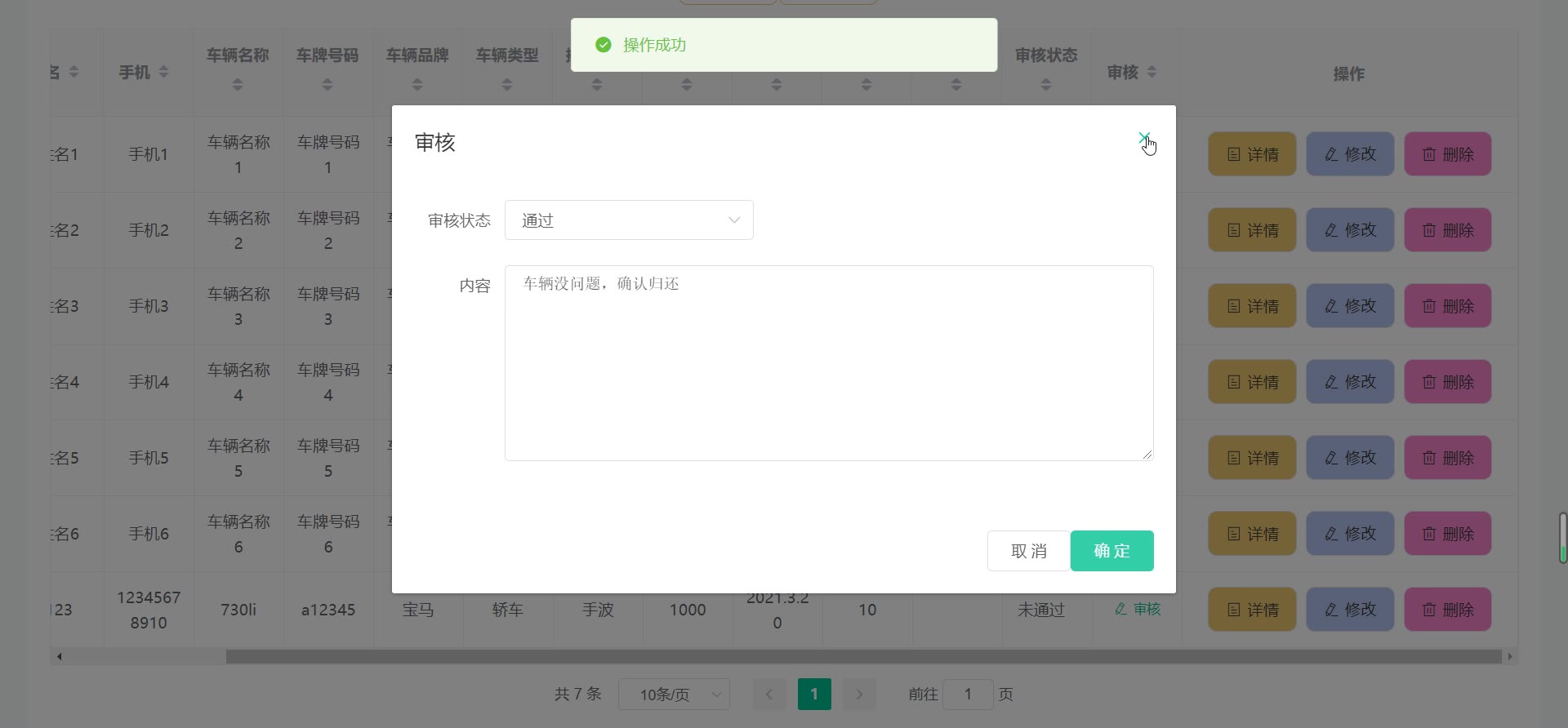1568x728 pixels.
Task: Click 修改 on the fifth row
Action: click(1349, 458)
